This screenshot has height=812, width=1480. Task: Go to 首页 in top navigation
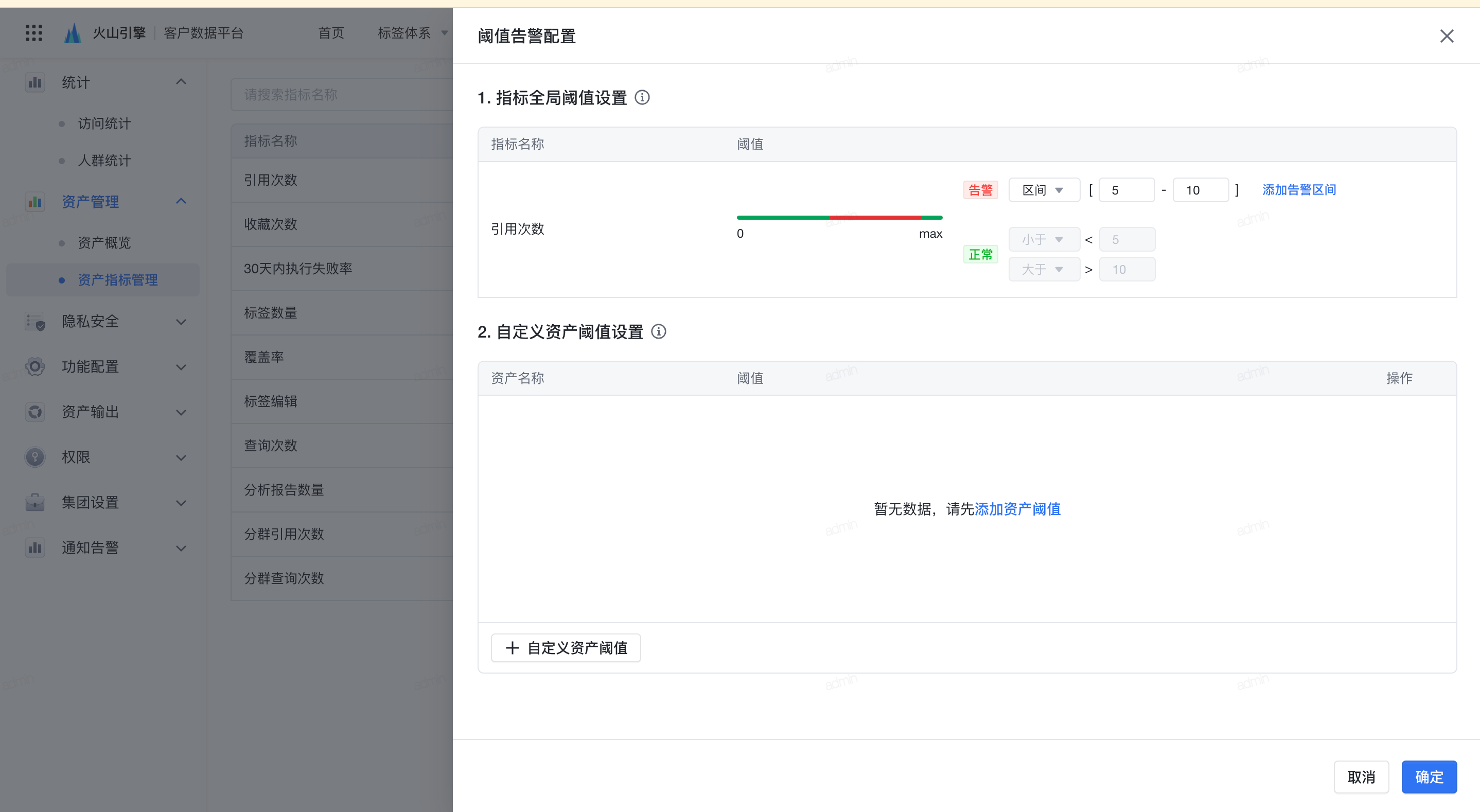point(331,33)
